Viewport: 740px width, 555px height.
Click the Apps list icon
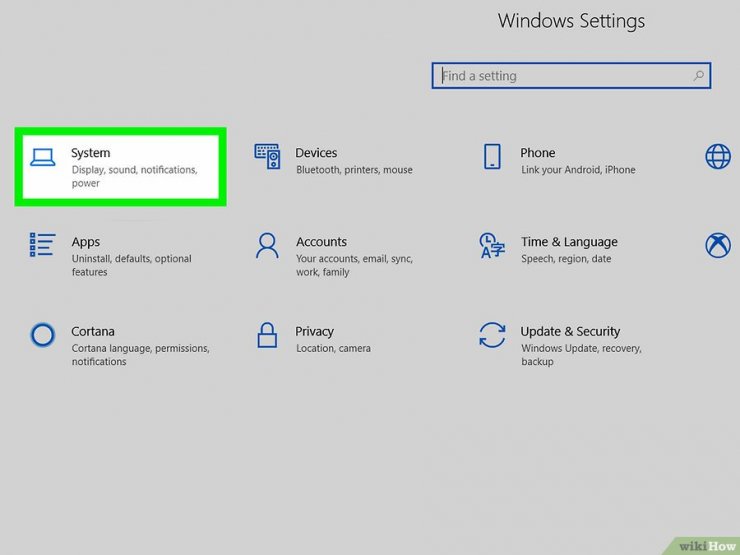[x=42, y=245]
